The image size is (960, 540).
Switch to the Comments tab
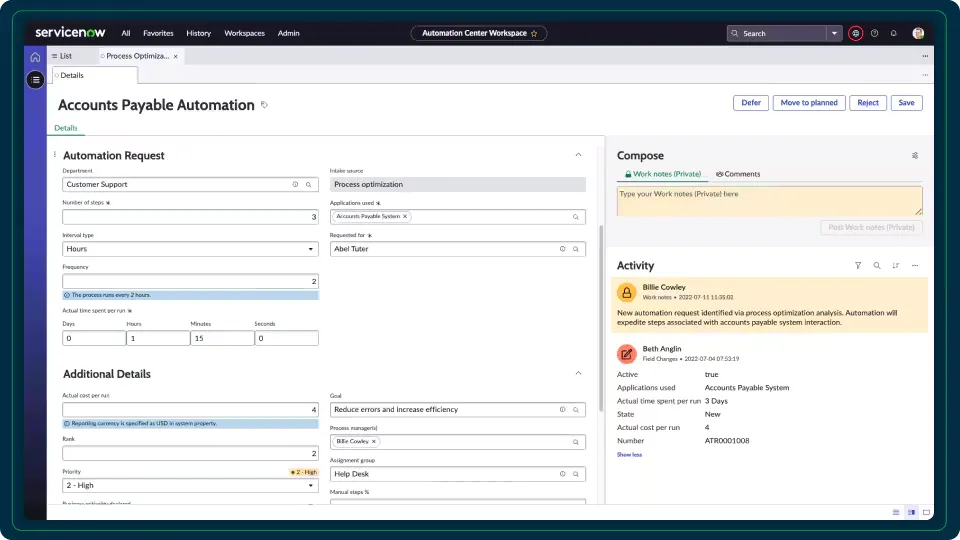(738, 174)
